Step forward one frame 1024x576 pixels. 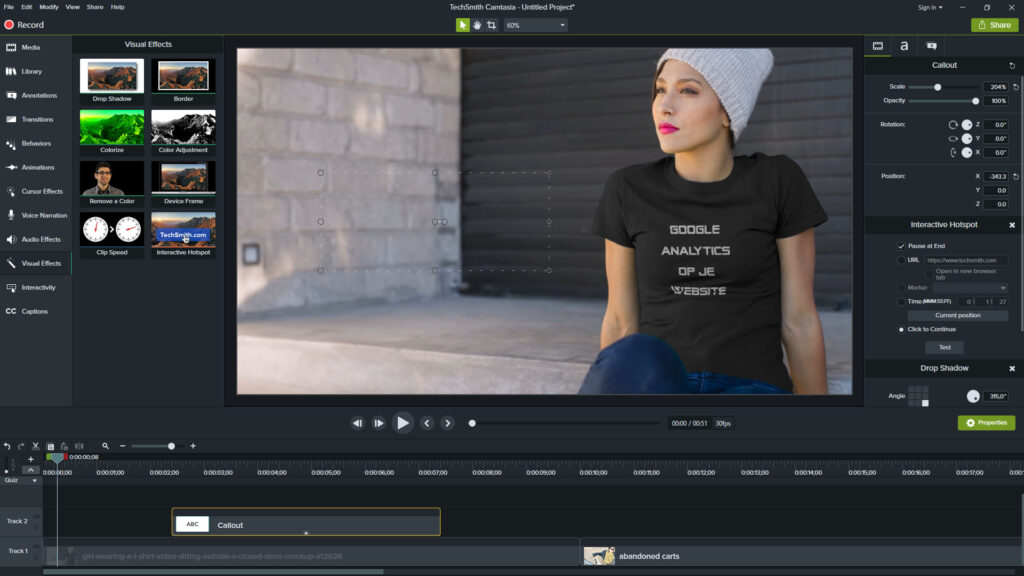pos(379,423)
